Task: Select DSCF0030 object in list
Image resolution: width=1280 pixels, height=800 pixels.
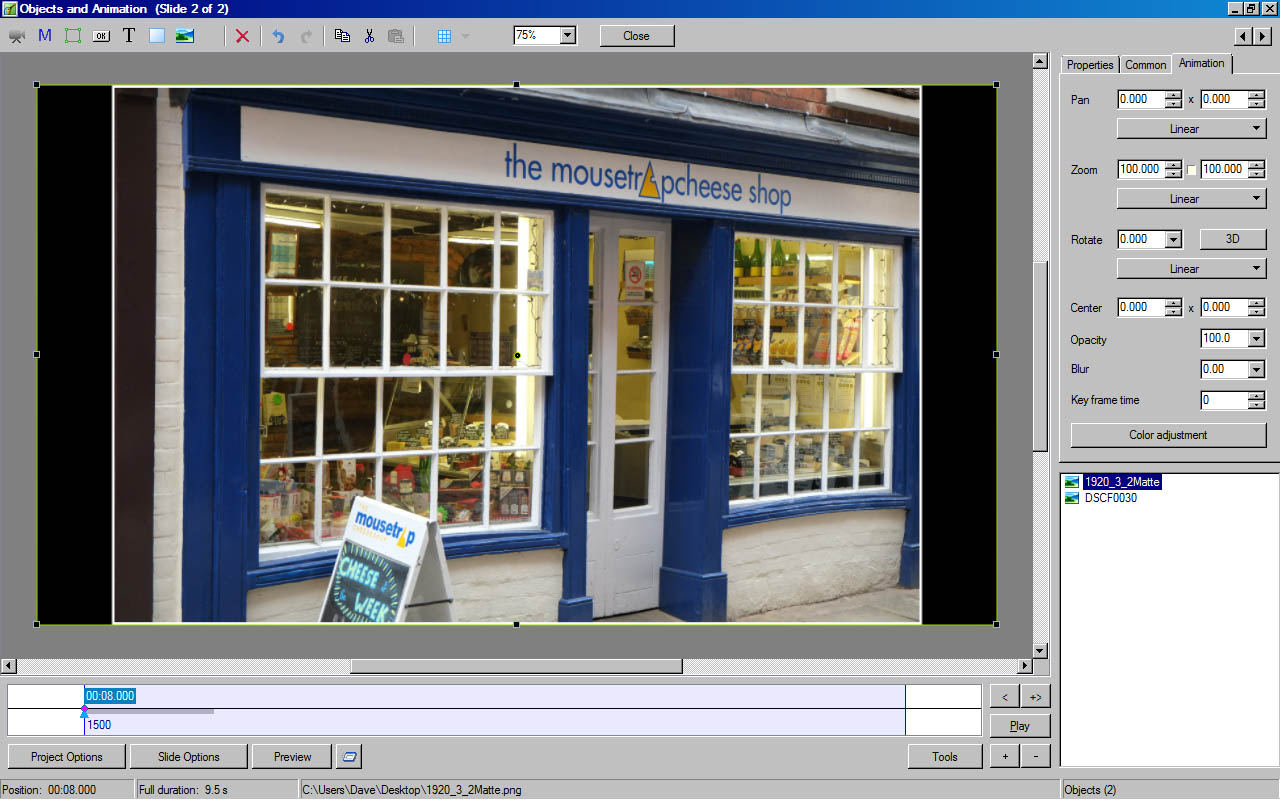Action: 1110,498
